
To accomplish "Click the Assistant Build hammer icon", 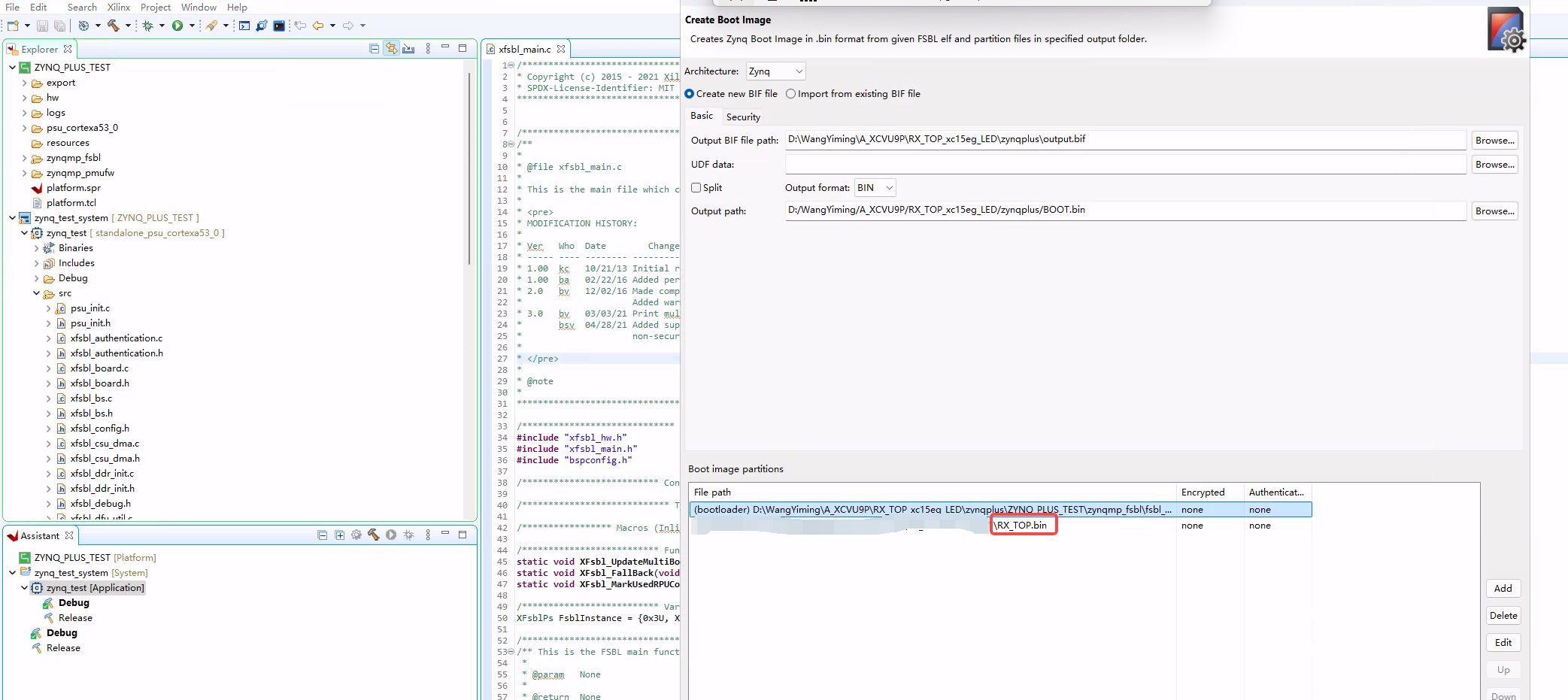I will point(374,535).
